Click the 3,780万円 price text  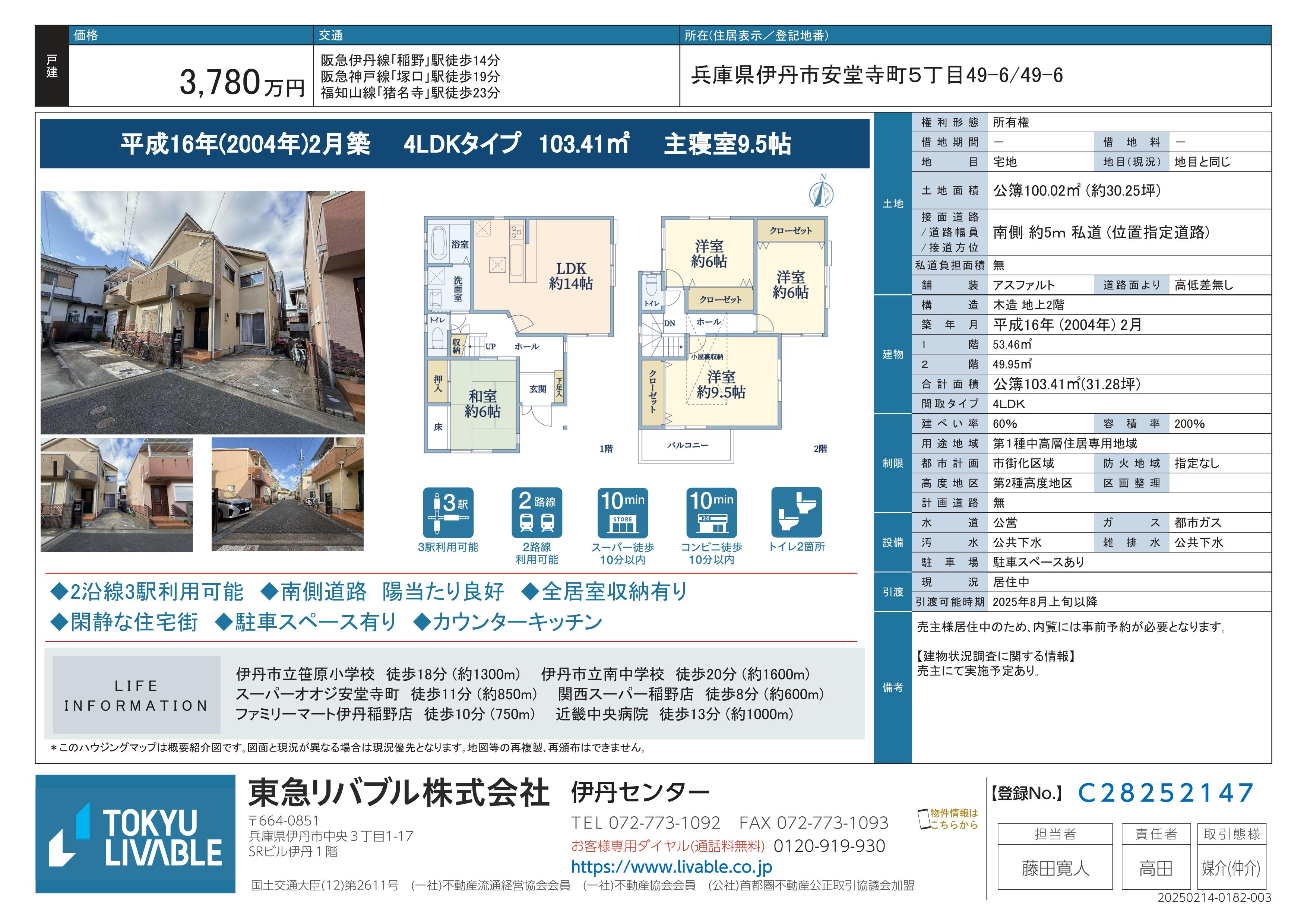[x=242, y=83]
